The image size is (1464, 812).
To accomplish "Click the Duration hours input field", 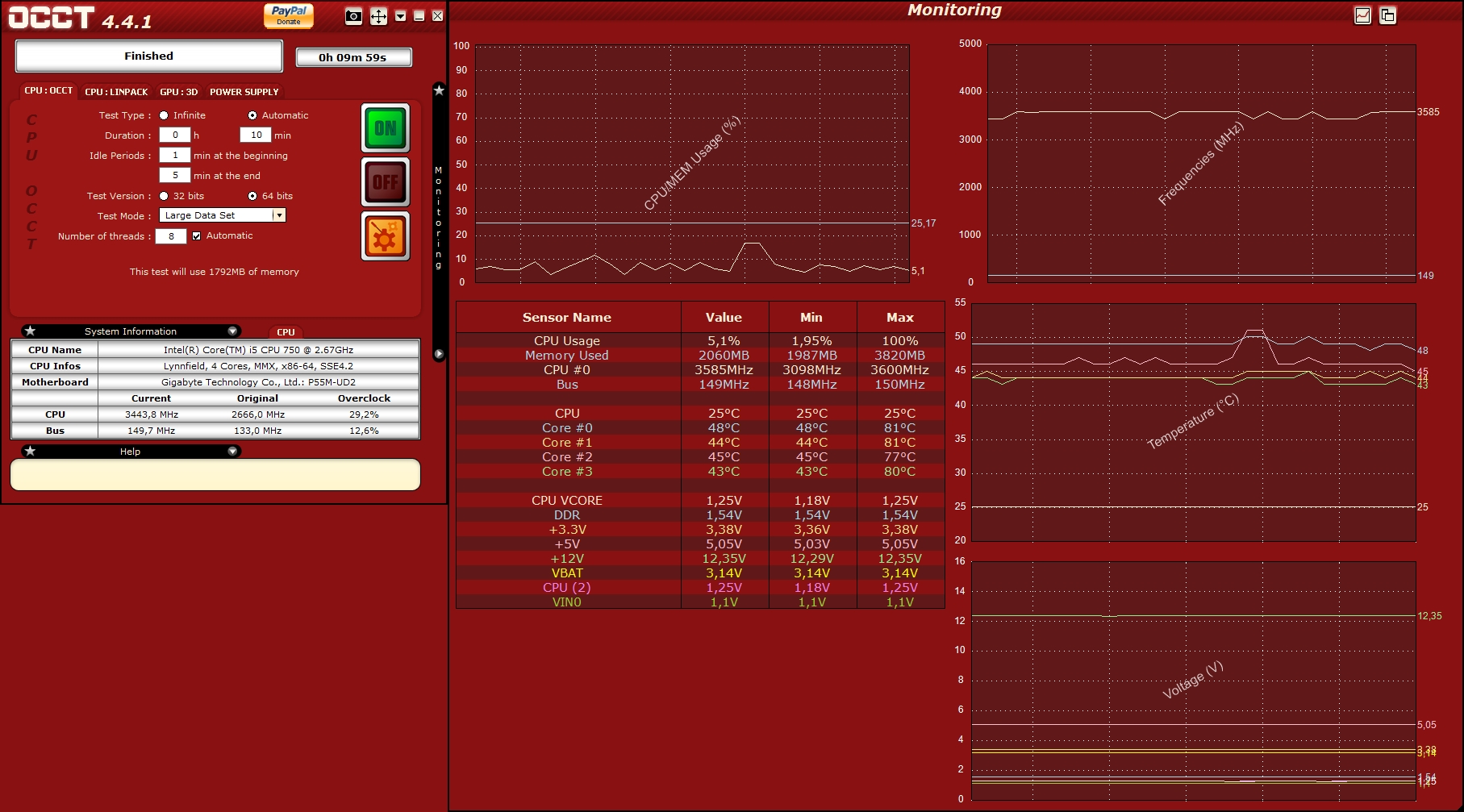I will [x=175, y=135].
